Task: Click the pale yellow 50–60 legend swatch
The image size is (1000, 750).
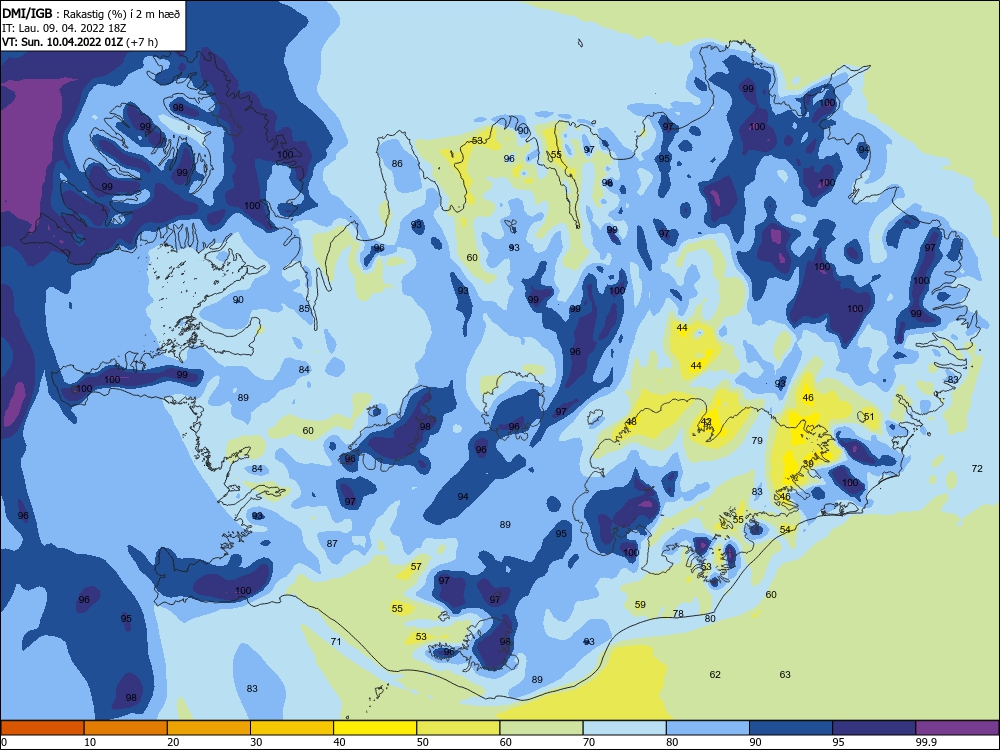Action: pos(458,728)
